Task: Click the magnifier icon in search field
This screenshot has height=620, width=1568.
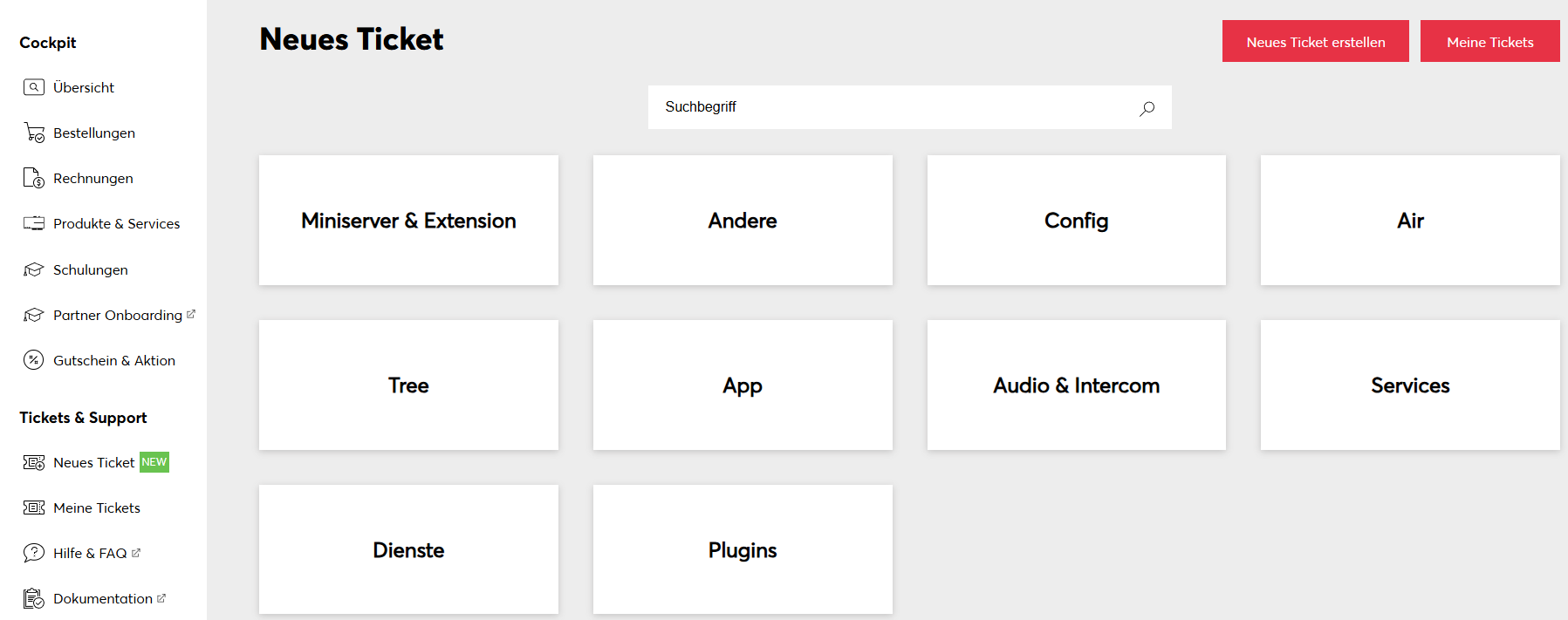Action: pyautogui.click(x=1147, y=108)
